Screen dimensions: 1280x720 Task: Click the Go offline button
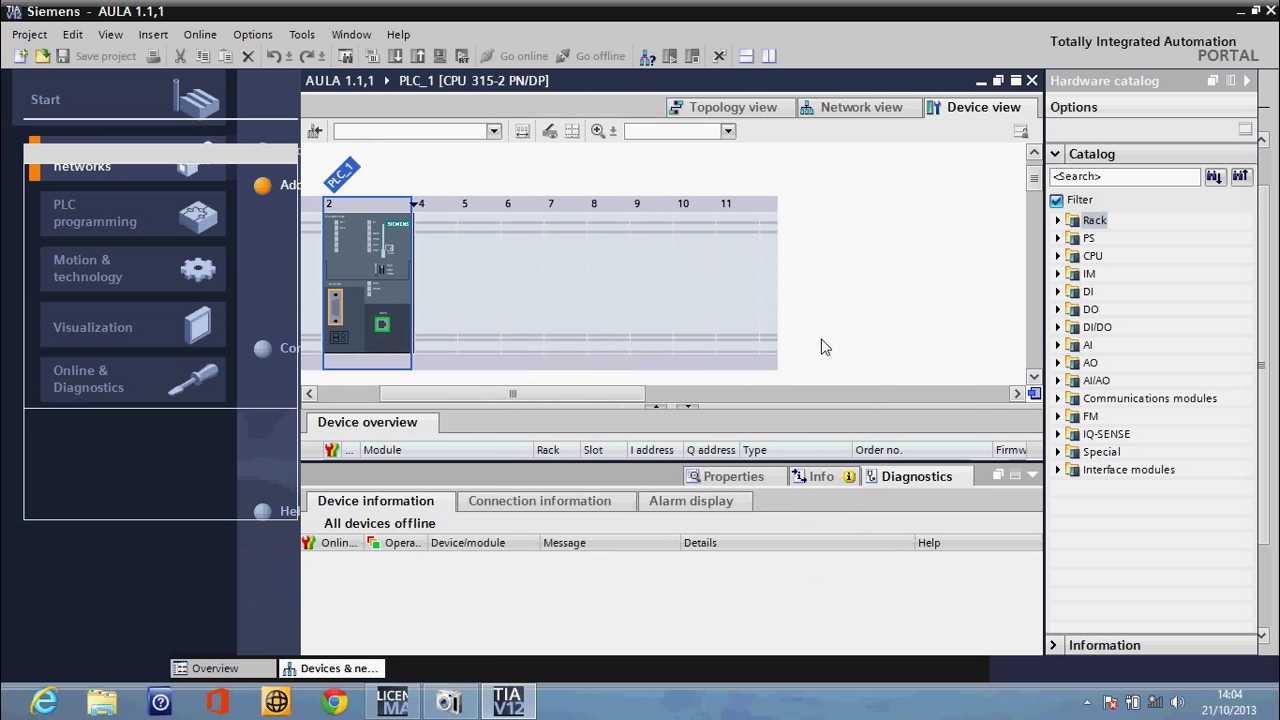[590, 56]
